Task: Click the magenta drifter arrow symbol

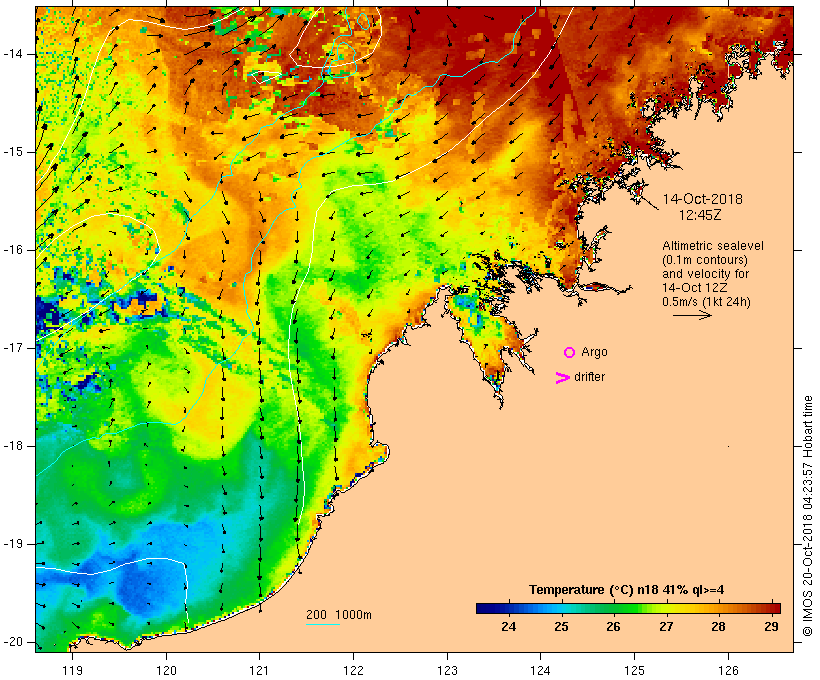Action: point(562,378)
